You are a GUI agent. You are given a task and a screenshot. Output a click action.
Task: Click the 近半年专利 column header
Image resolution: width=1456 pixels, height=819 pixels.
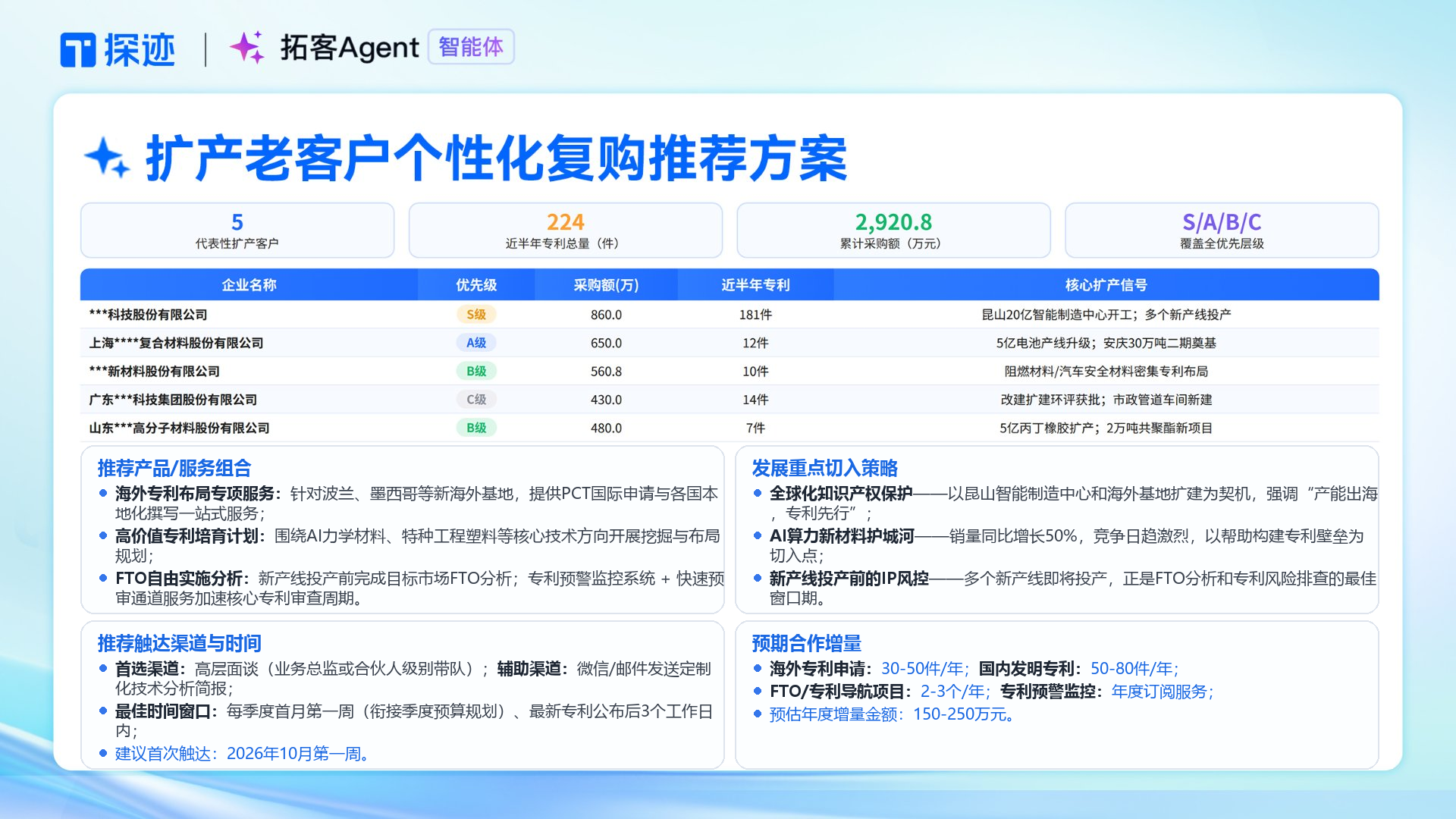tap(755, 285)
